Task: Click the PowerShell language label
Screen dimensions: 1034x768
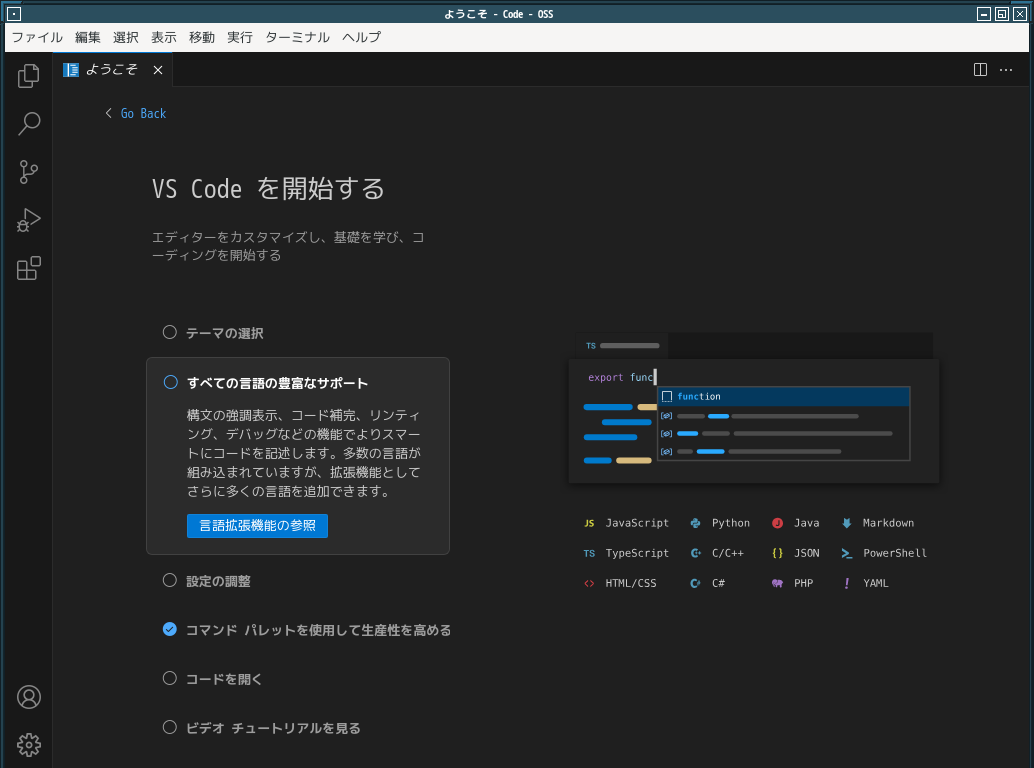Action: click(895, 553)
